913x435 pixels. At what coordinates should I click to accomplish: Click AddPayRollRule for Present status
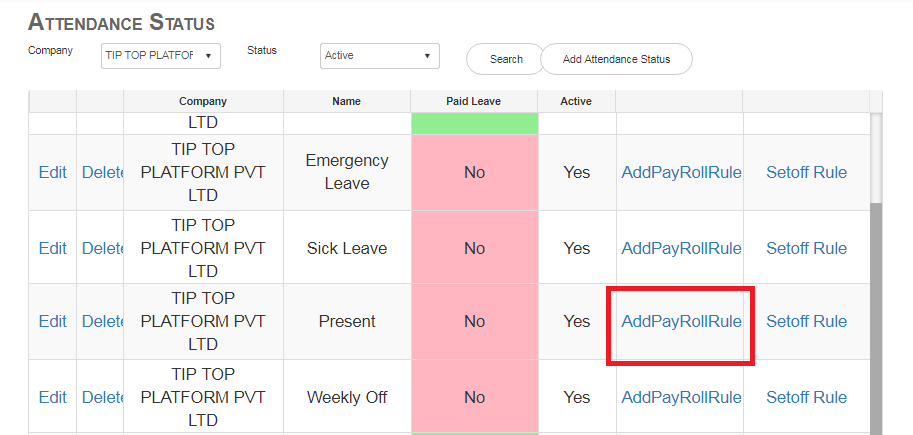click(x=681, y=321)
